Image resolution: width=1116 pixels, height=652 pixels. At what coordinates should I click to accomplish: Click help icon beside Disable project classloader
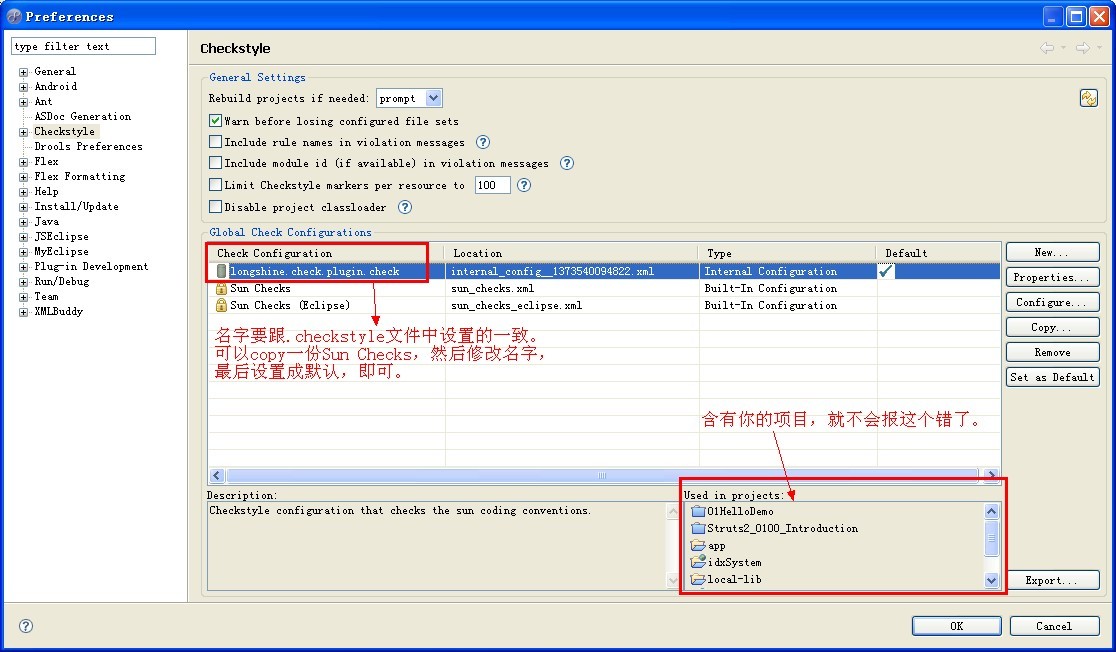coord(405,207)
